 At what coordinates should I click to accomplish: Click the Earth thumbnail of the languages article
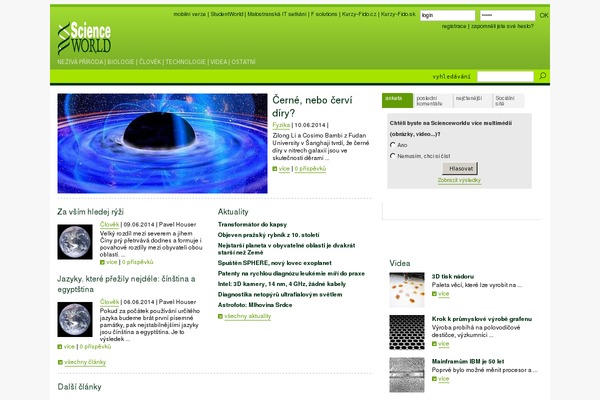coord(75,319)
